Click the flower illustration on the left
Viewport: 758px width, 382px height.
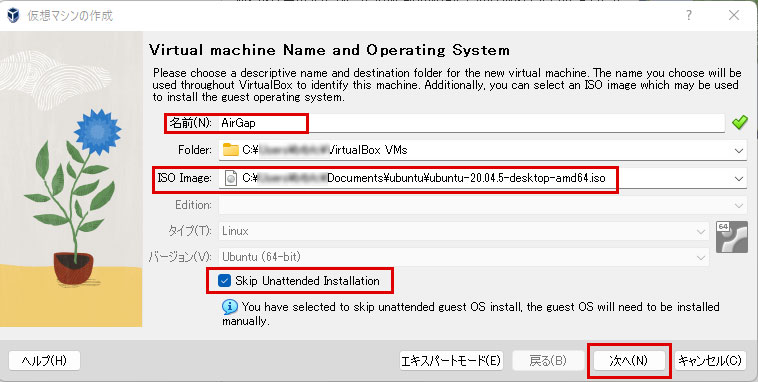[72, 179]
